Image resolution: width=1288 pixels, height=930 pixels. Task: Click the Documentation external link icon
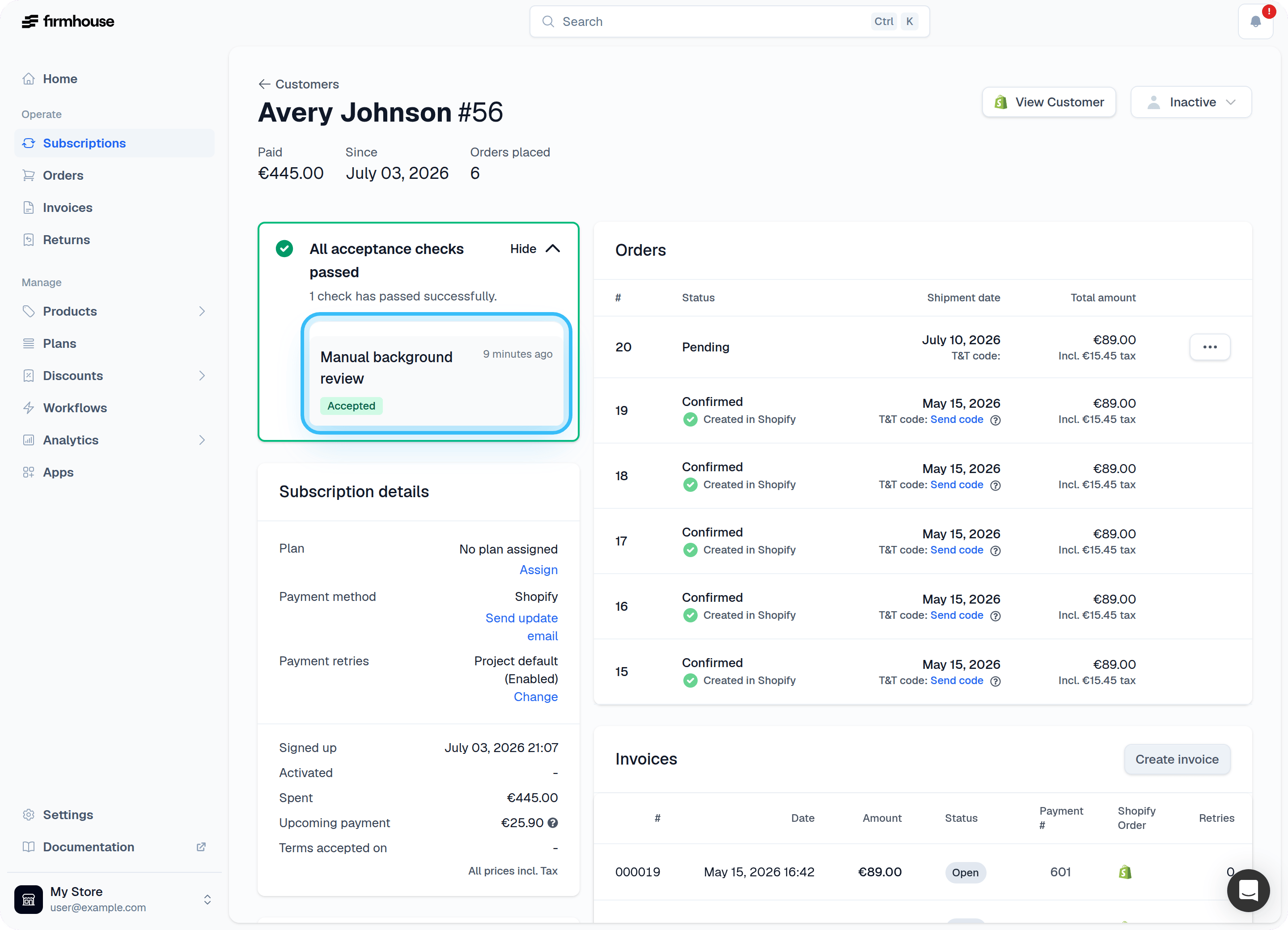pos(201,846)
